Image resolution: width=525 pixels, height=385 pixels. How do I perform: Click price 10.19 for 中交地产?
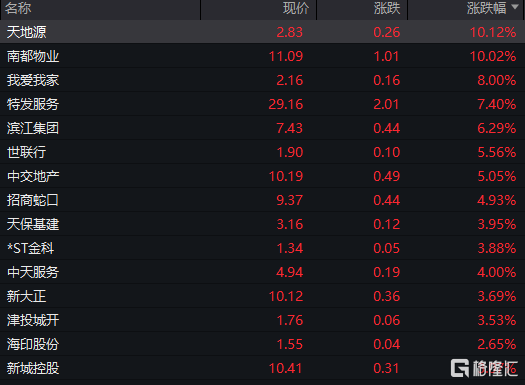[x=286, y=176]
